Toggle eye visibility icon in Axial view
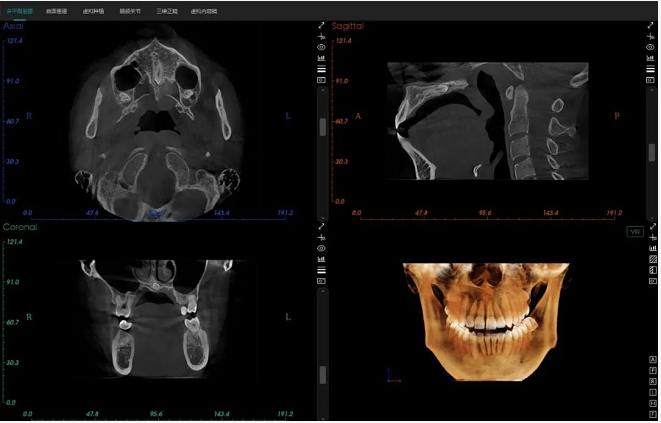 point(321,47)
